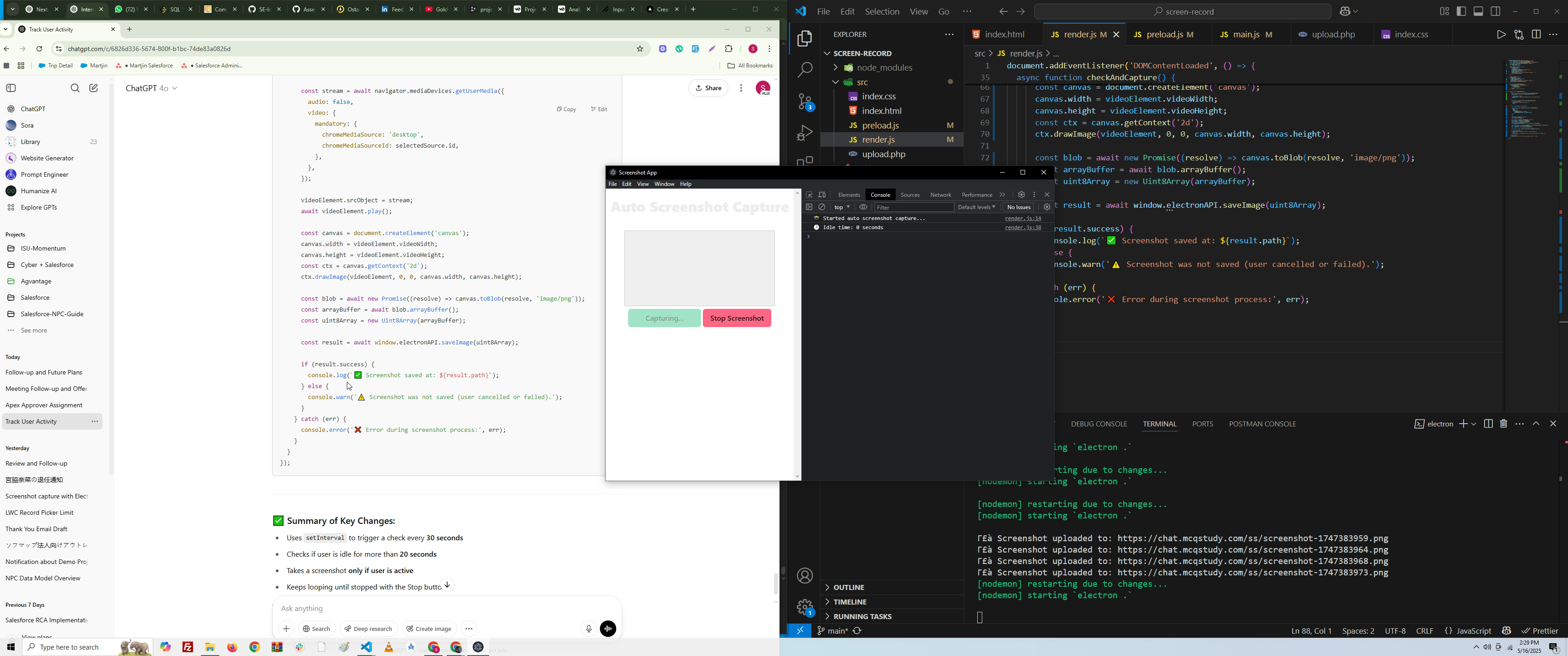Clear the DevTools console
This screenshot has width=1568, height=656.
[x=822, y=208]
